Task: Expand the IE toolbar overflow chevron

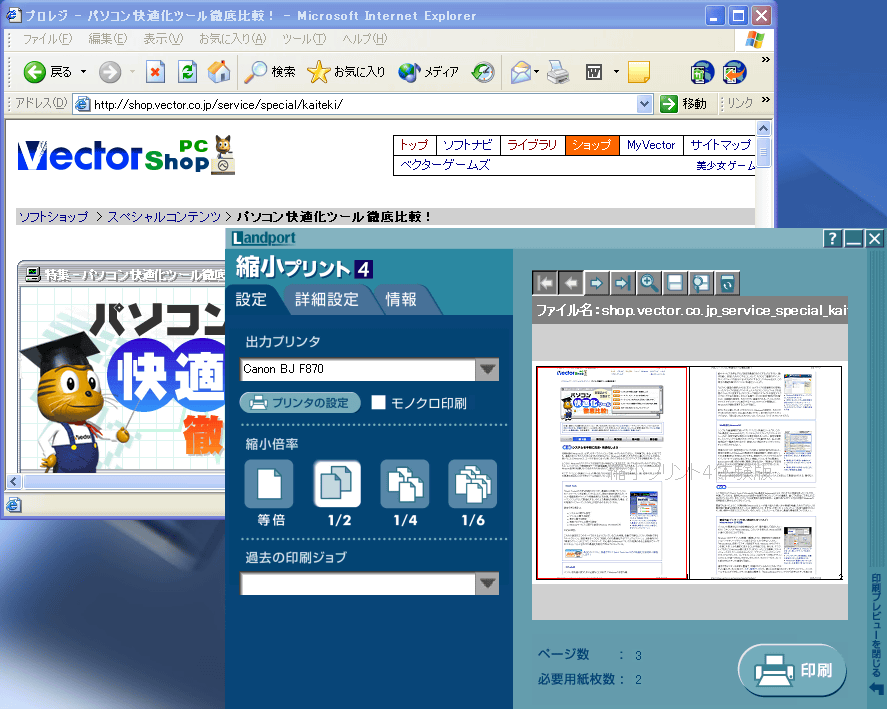Action: (765, 59)
